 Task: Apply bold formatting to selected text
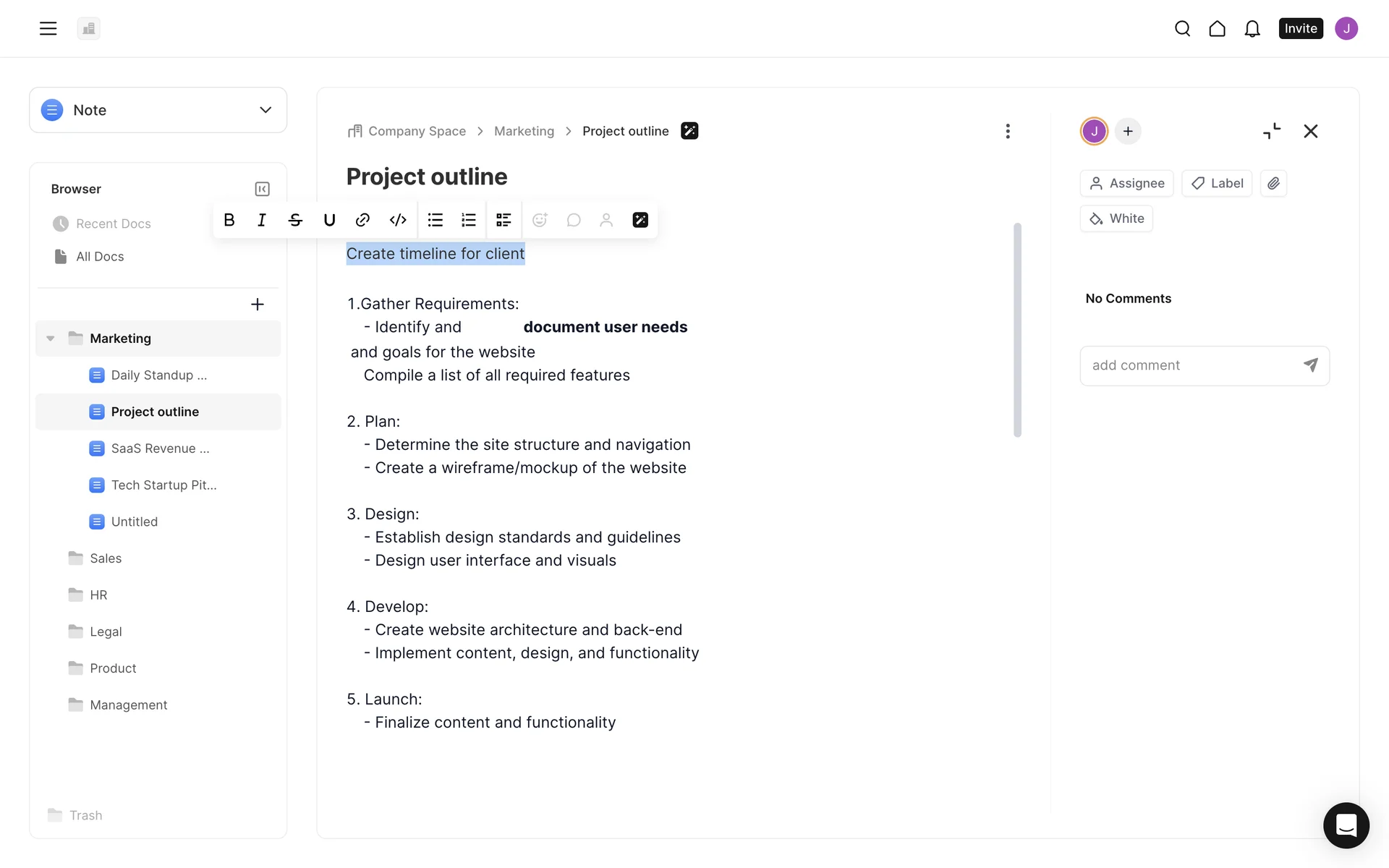click(x=229, y=220)
